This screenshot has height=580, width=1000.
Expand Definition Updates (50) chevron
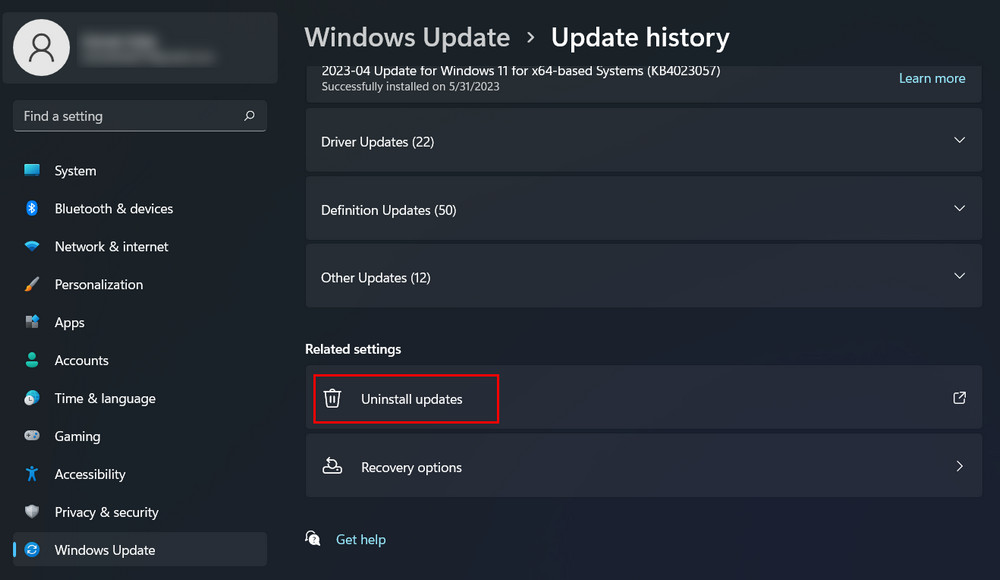959,208
